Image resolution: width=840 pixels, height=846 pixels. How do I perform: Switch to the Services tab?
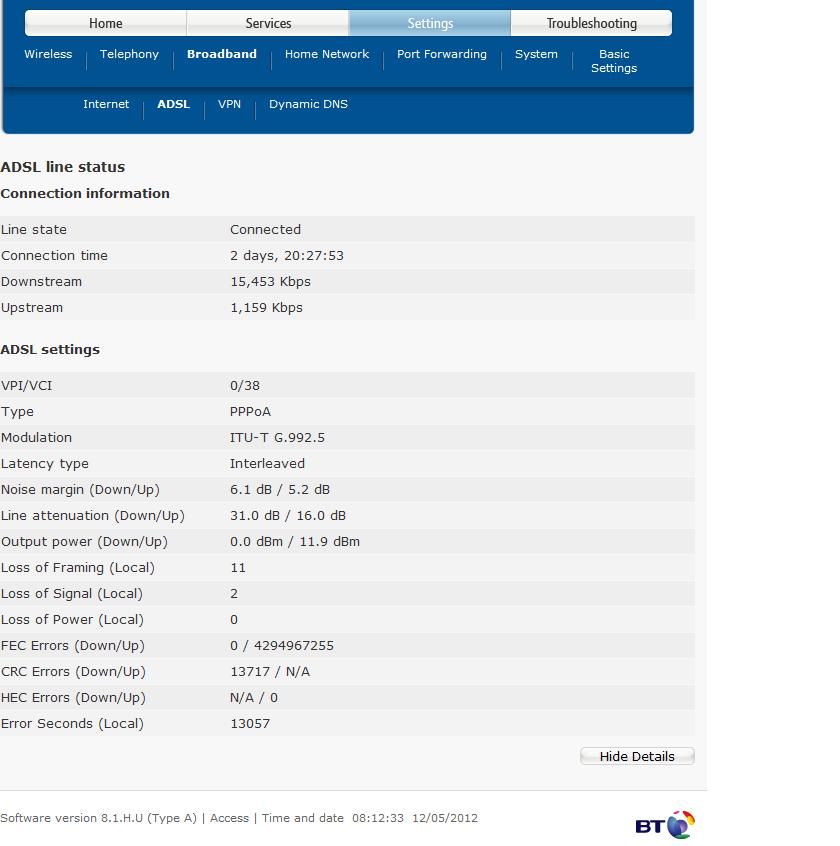[x=268, y=23]
